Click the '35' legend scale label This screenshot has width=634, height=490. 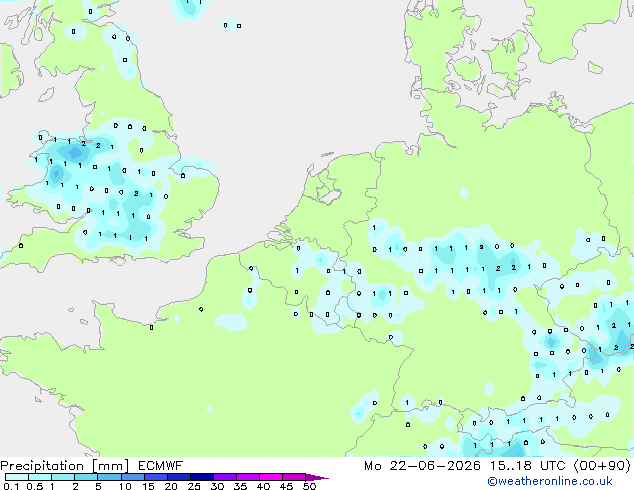(240, 486)
